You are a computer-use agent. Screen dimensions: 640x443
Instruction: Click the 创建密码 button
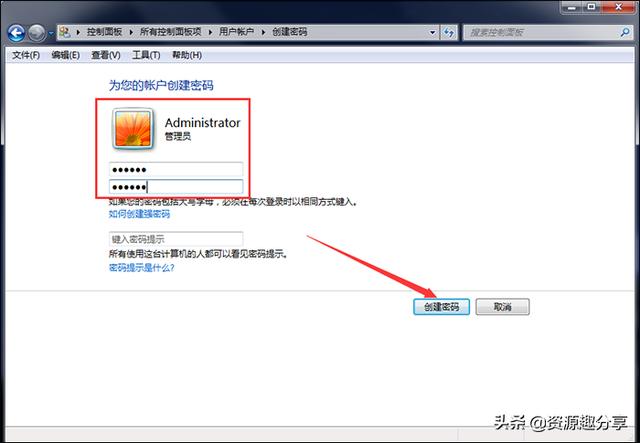441,307
